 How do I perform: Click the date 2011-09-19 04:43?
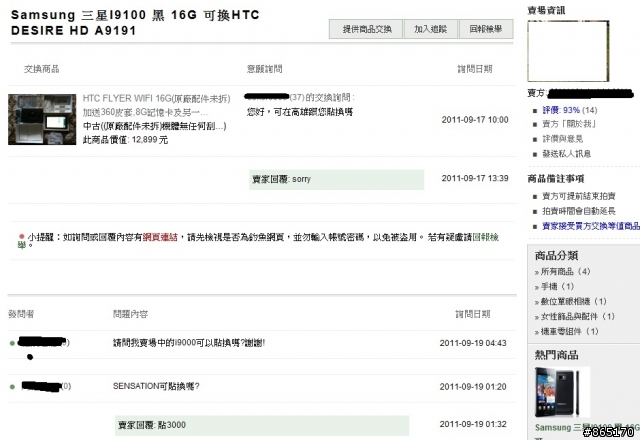click(x=473, y=343)
